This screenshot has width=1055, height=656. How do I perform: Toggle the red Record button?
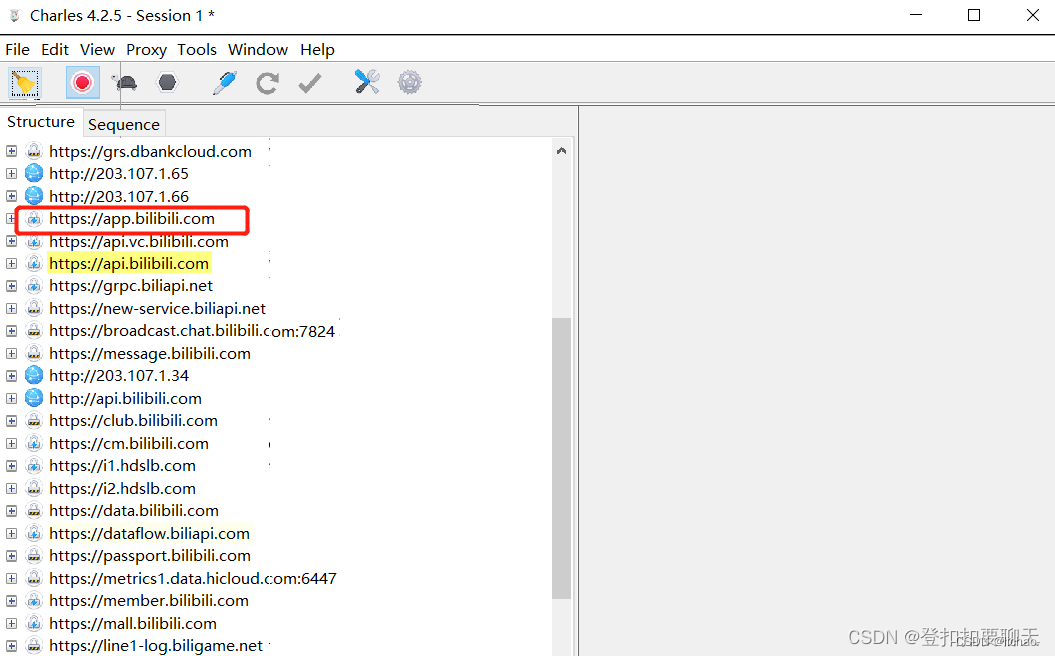pyautogui.click(x=83, y=83)
